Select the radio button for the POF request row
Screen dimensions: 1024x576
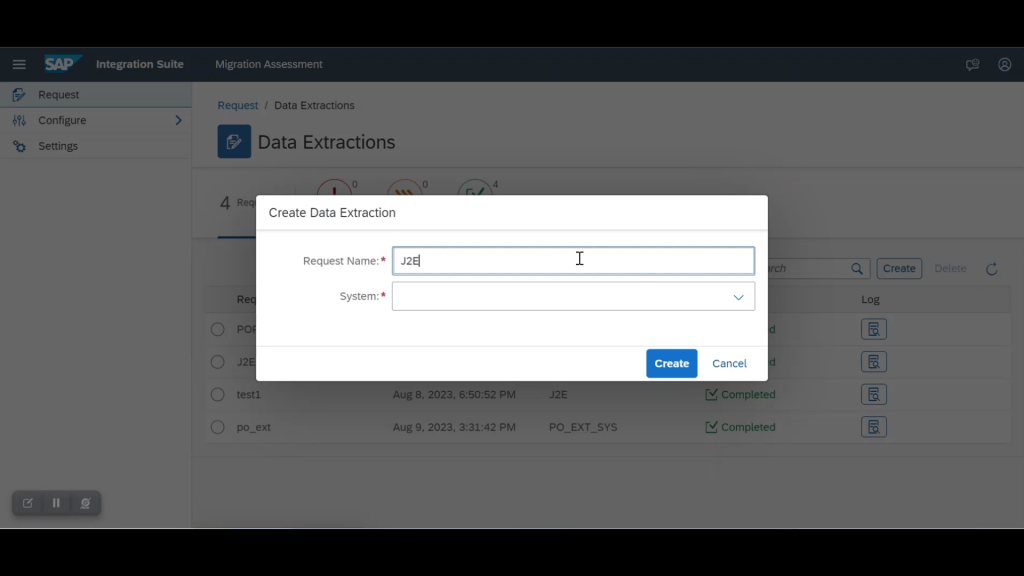point(217,329)
